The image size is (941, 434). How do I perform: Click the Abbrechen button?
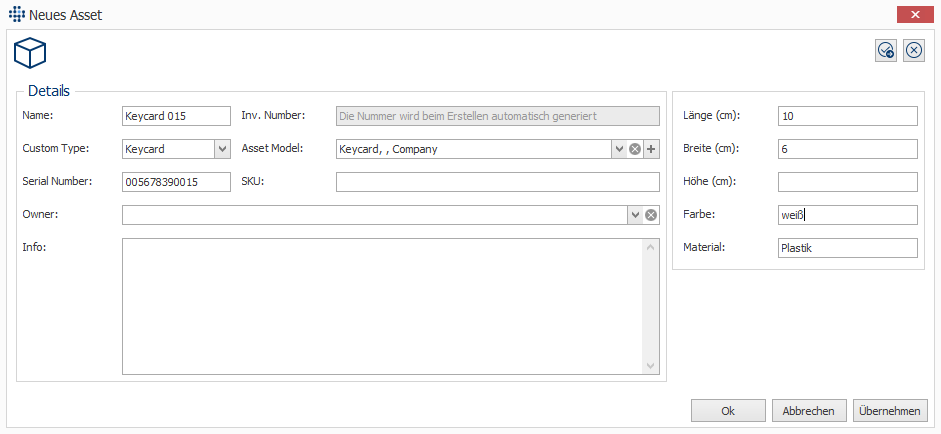click(x=809, y=411)
